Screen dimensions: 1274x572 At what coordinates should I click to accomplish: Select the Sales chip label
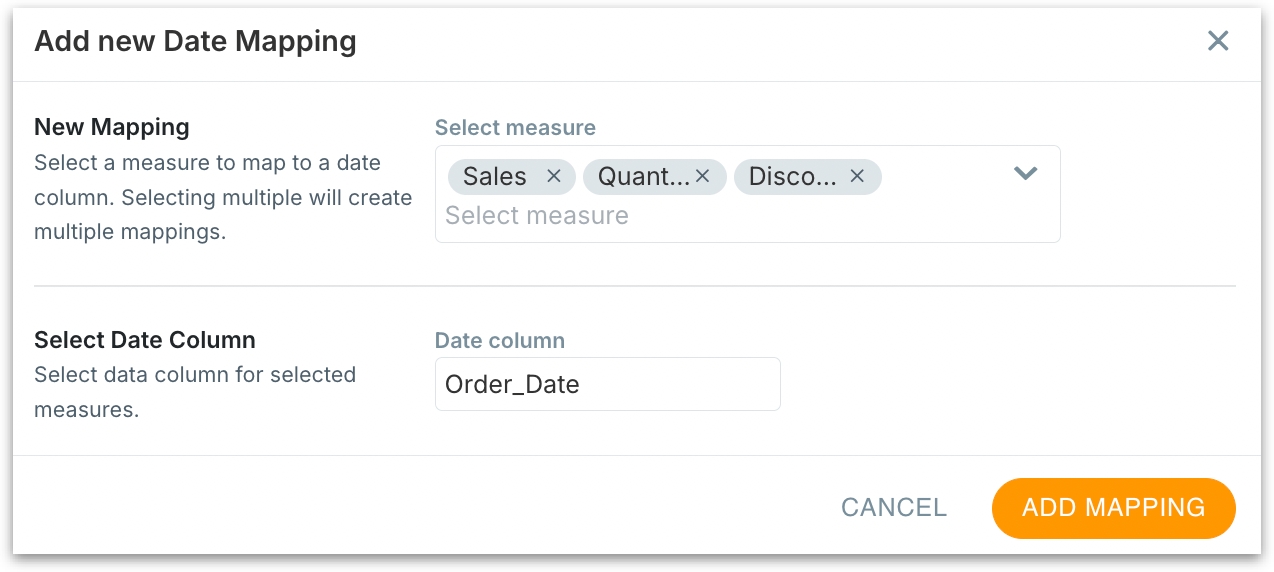click(x=495, y=177)
